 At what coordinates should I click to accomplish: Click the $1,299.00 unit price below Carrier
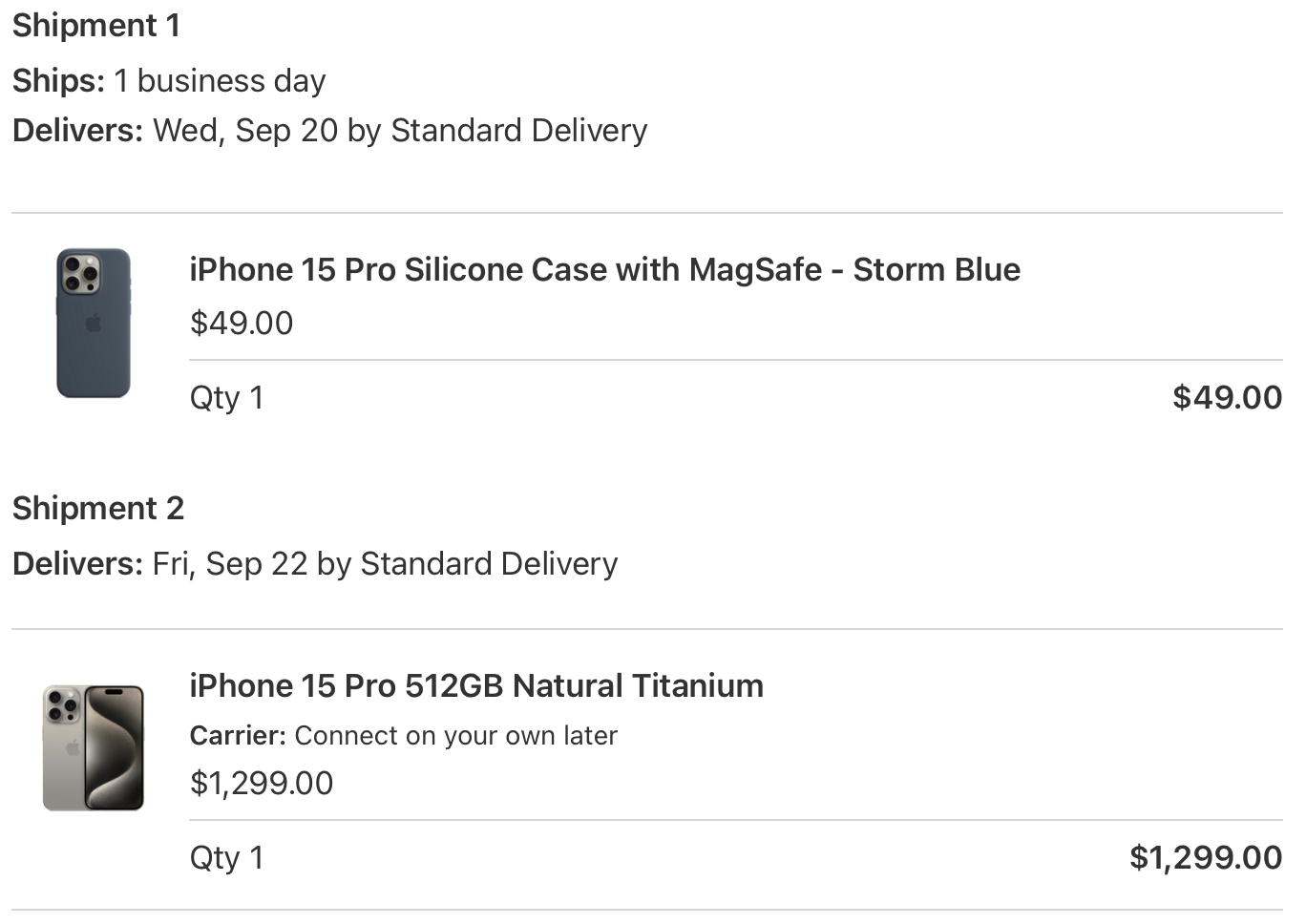(x=262, y=784)
